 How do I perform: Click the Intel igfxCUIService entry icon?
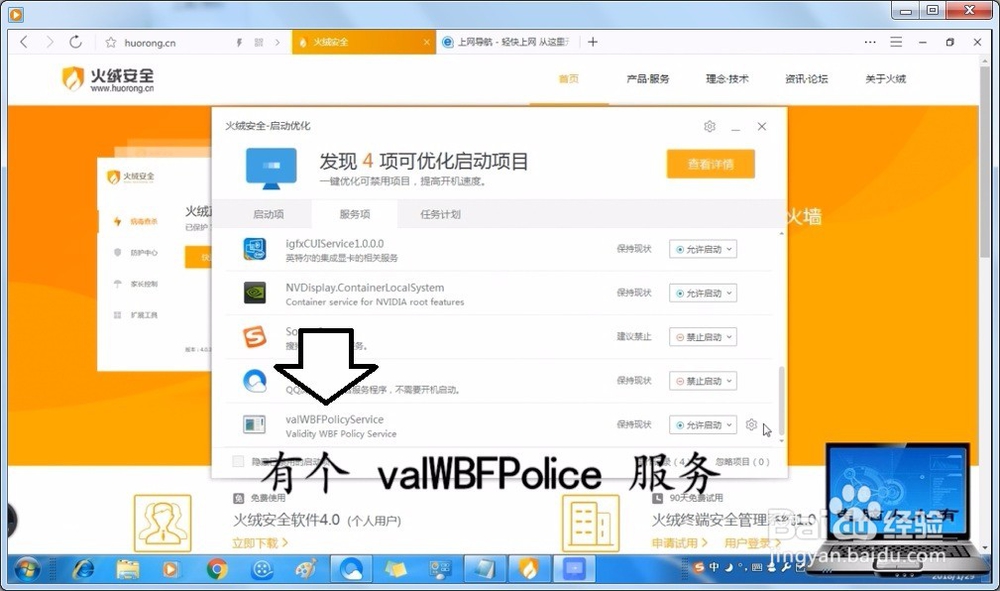coord(253,249)
